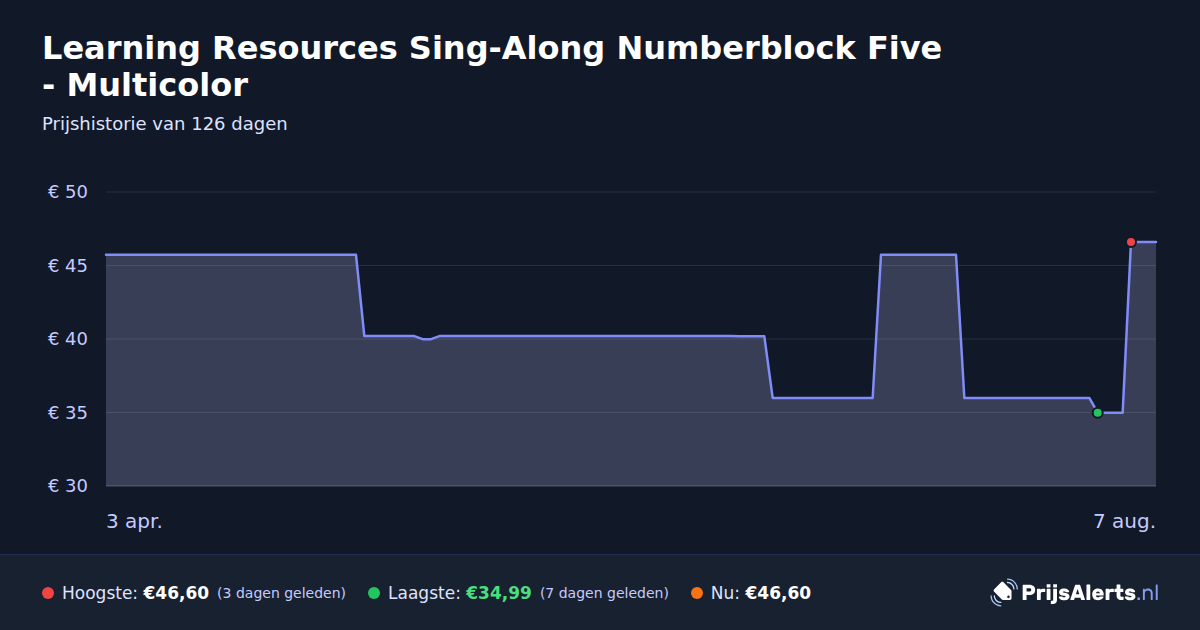This screenshot has width=1200, height=630.
Task: Click the red dot beside Hoogste
Action: [x=48, y=593]
